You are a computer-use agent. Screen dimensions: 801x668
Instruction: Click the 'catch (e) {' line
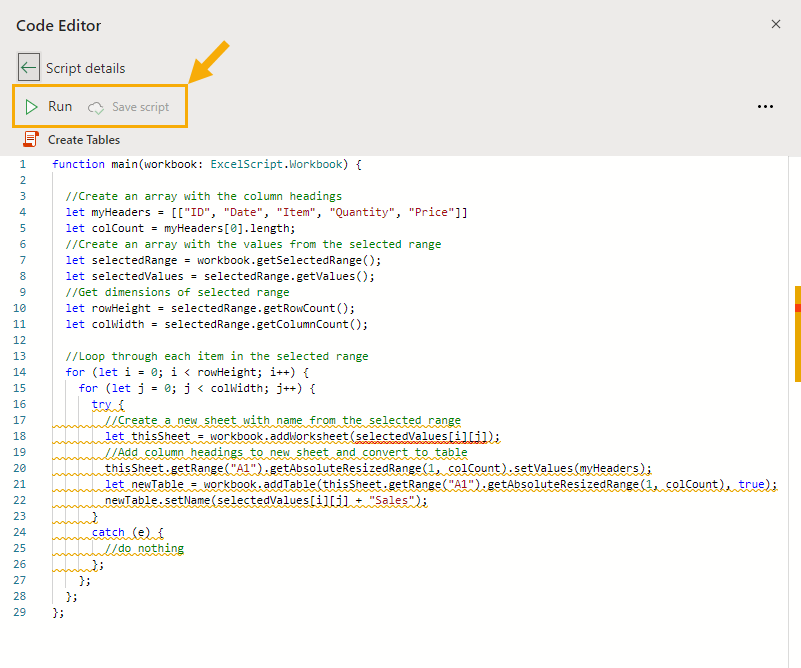click(x=128, y=533)
